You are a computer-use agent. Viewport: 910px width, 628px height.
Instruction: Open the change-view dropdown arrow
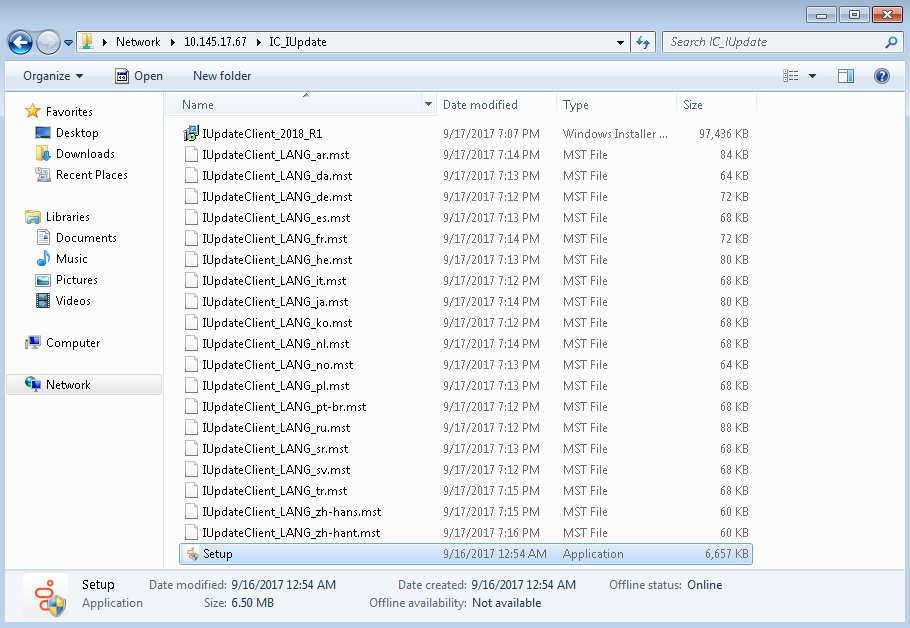point(810,75)
